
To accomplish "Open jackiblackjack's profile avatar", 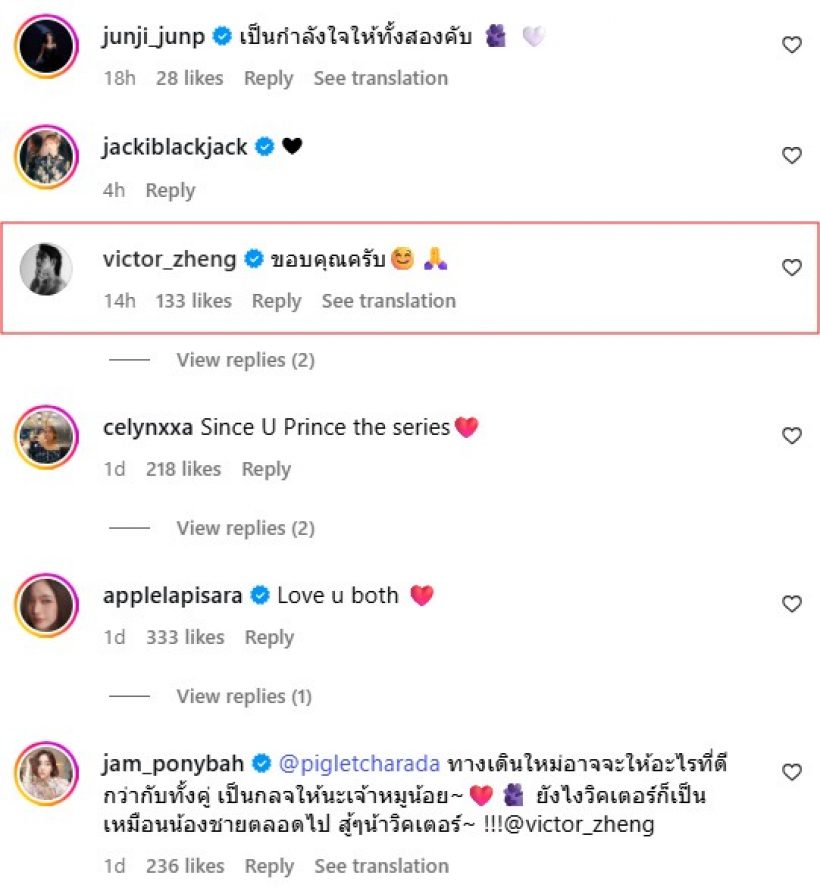I will coord(47,157).
